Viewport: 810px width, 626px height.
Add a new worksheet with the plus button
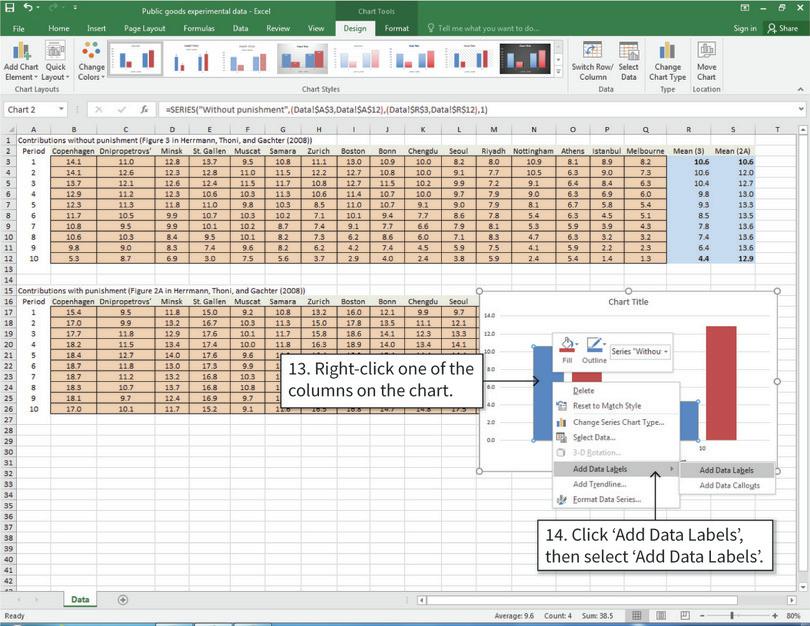[121, 599]
